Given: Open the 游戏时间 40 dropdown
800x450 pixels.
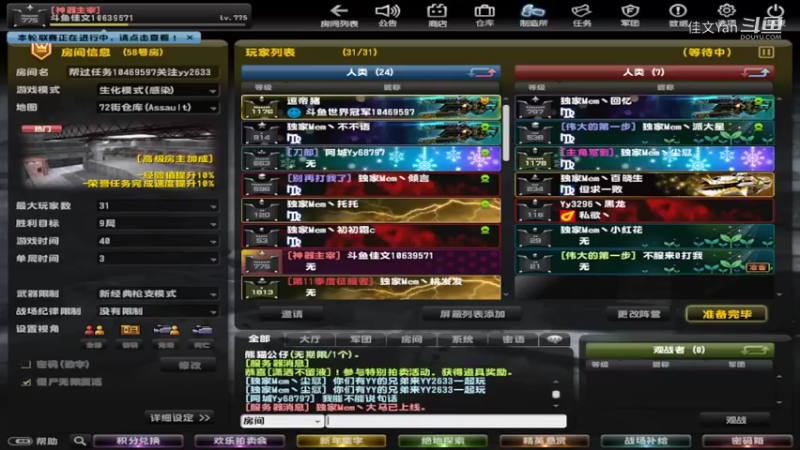Looking at the screenshot, I should pyautogui.click(x=158, y=241).
